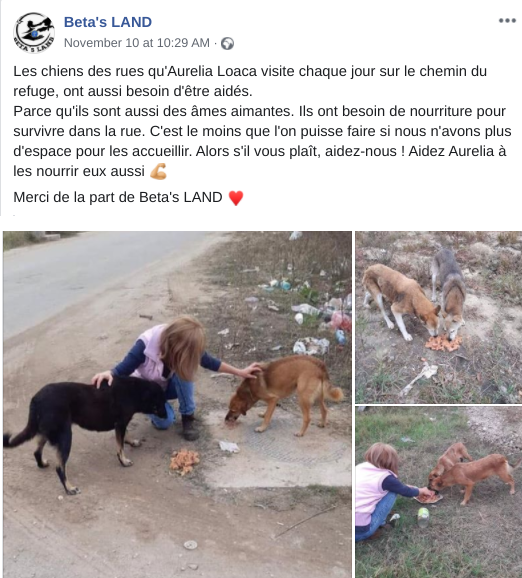Image resolution: width=522 pixels, height=578 pixels.
Task: Click the 'Merci de la part de Beta's LAND' line
Action: point(118,198)
